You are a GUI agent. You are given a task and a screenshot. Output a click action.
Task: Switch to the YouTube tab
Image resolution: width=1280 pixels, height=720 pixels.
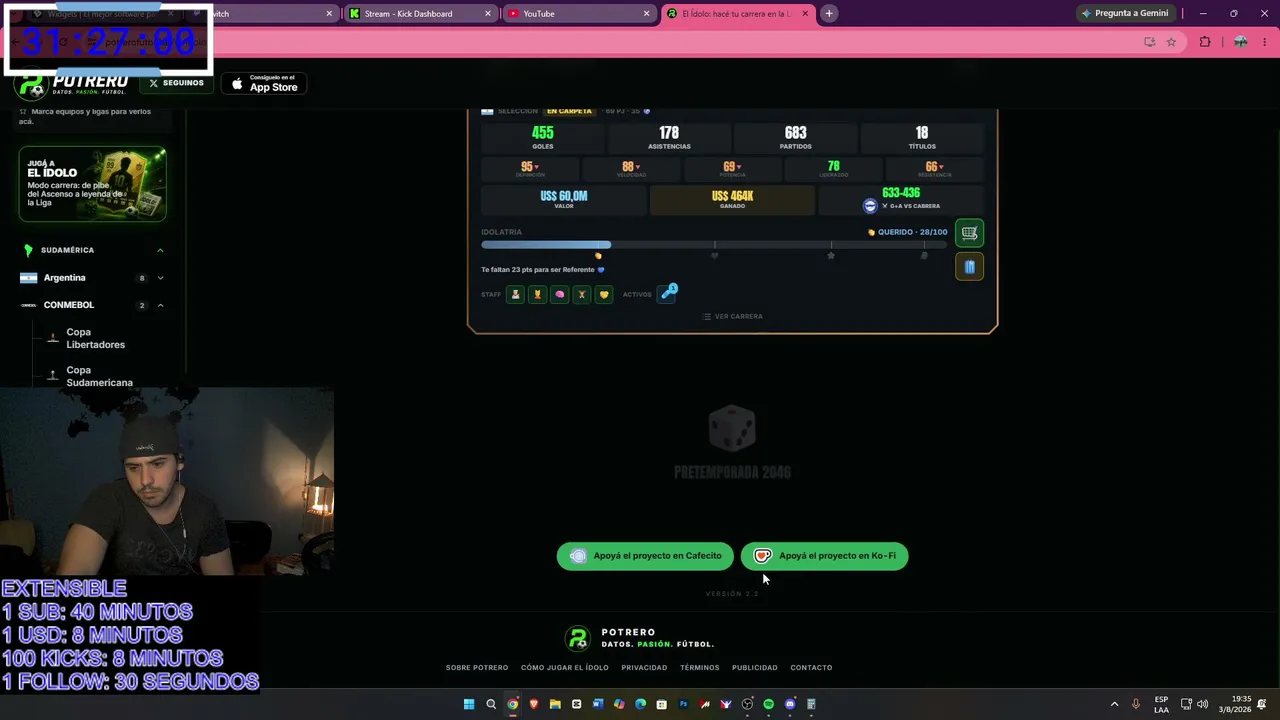[x=577, y=14]
